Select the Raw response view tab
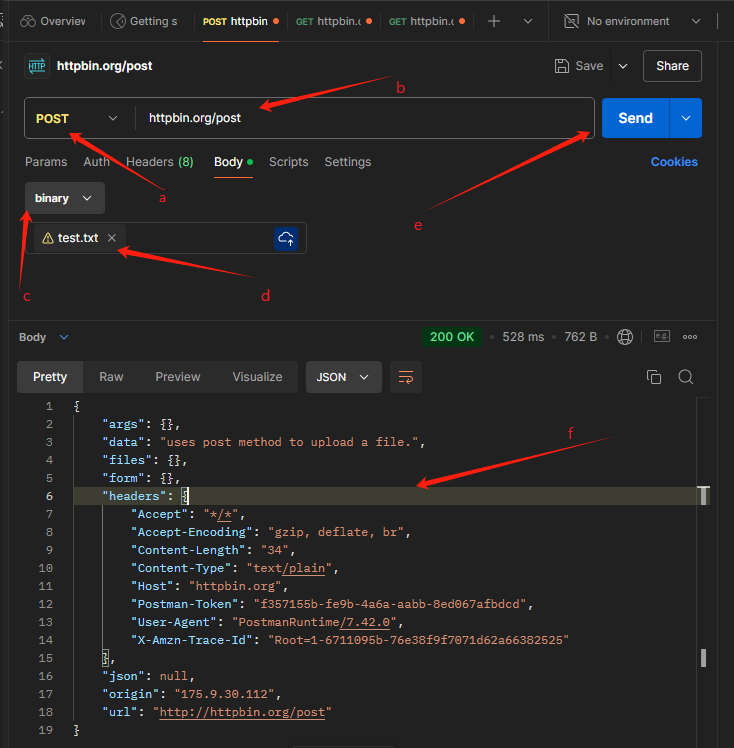734x748 pixels. [x=111, y=377]
